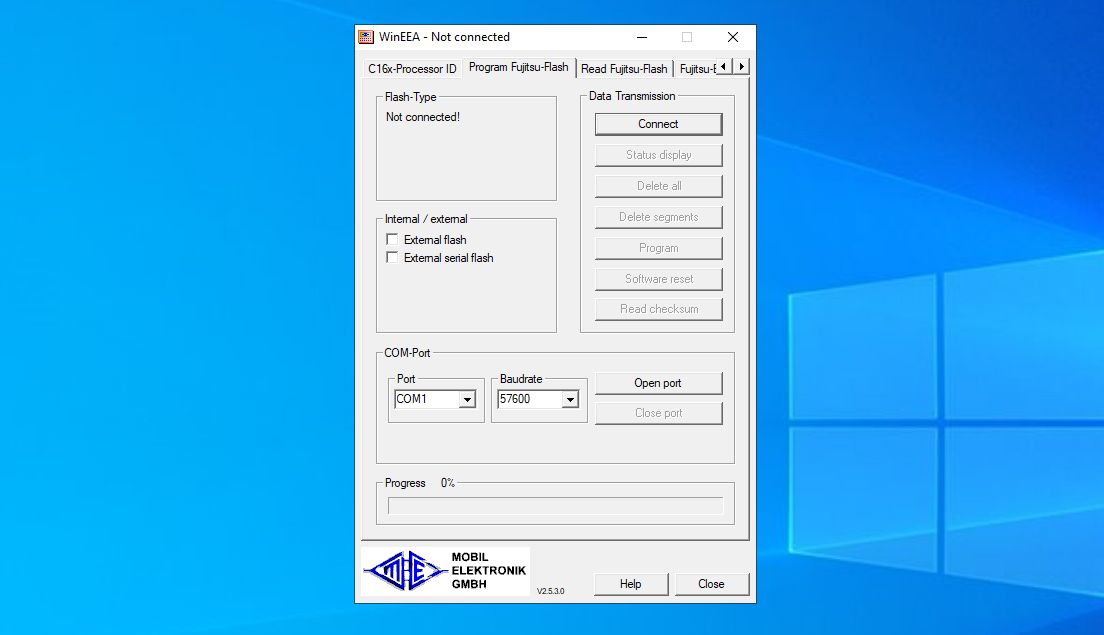Click the Delete all button
The width and height of the screenshot is (1104, 635).
[x=658, y=186]
